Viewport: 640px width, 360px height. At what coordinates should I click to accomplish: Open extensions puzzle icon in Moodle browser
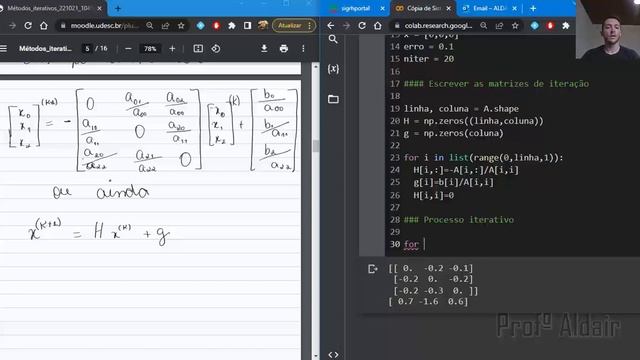232,26
